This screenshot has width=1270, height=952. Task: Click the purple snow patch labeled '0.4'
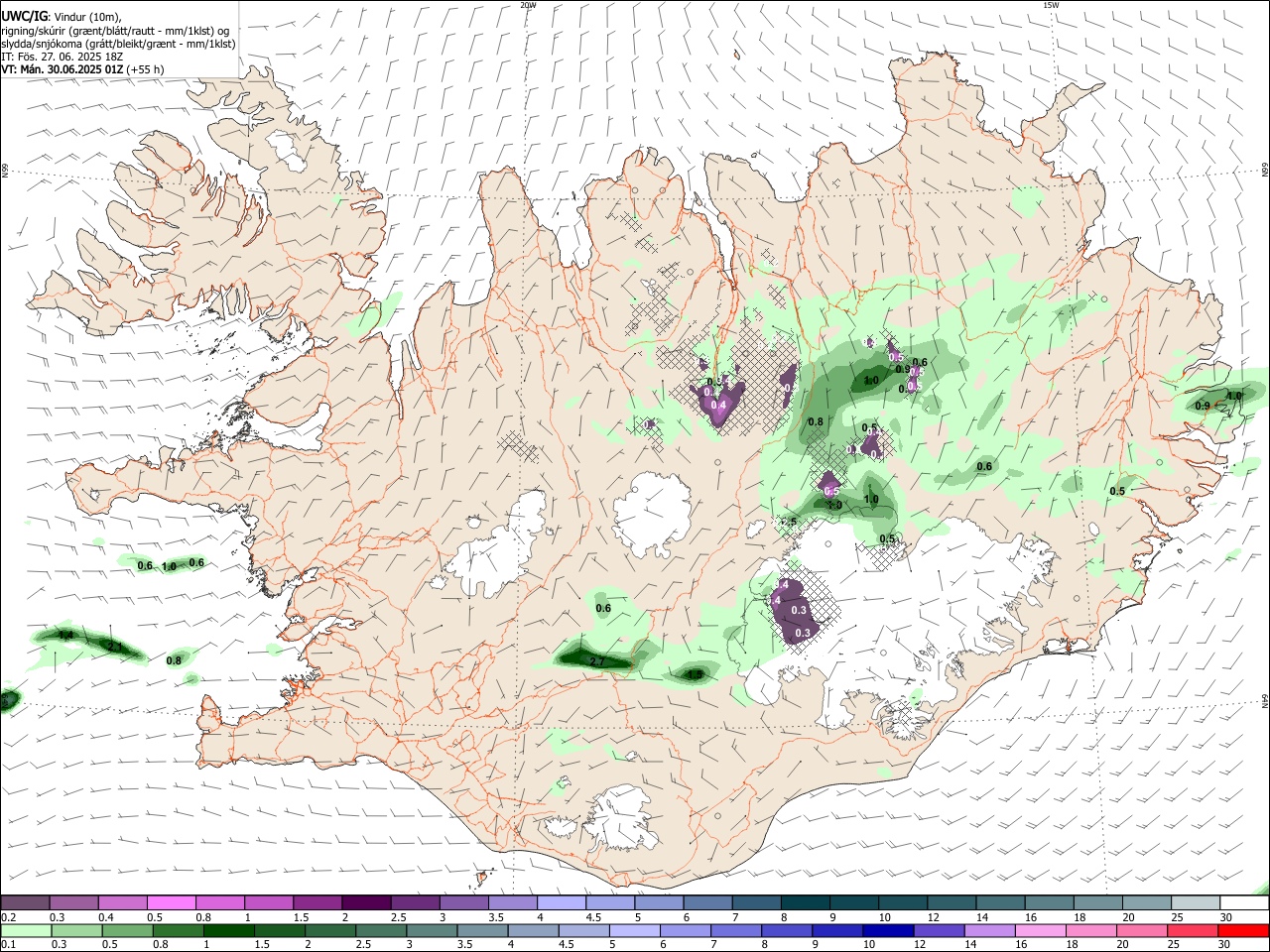[x=720, y=405]
